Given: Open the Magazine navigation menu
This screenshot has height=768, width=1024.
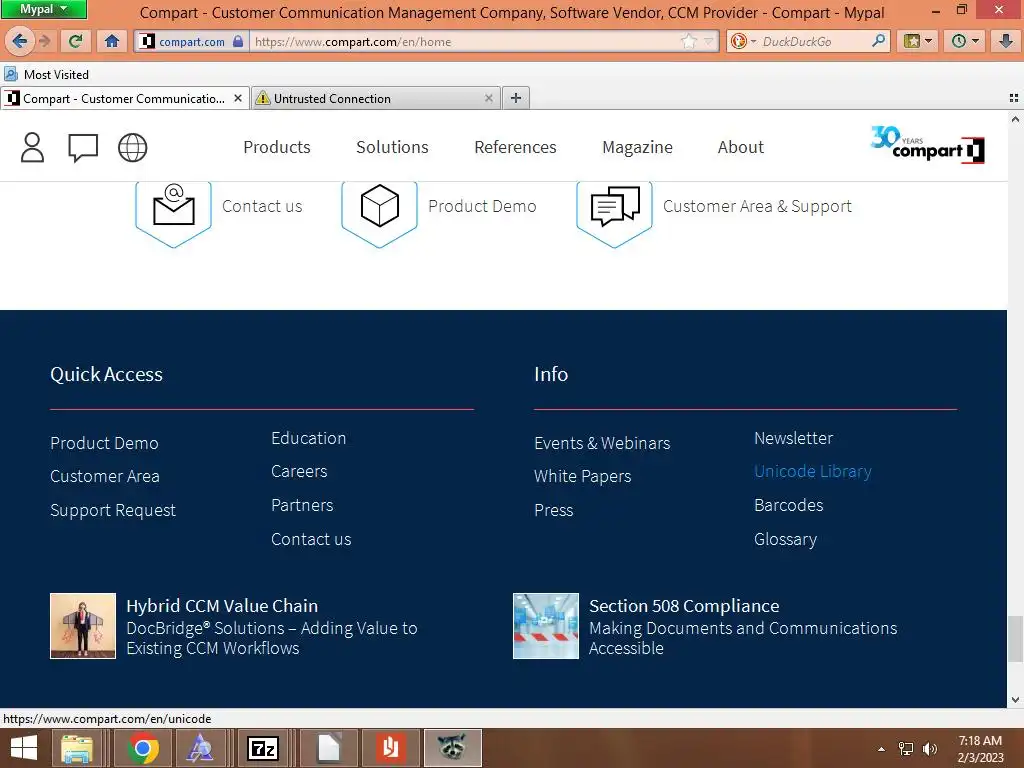Looking at the screenshot, I should pos(637,147).
